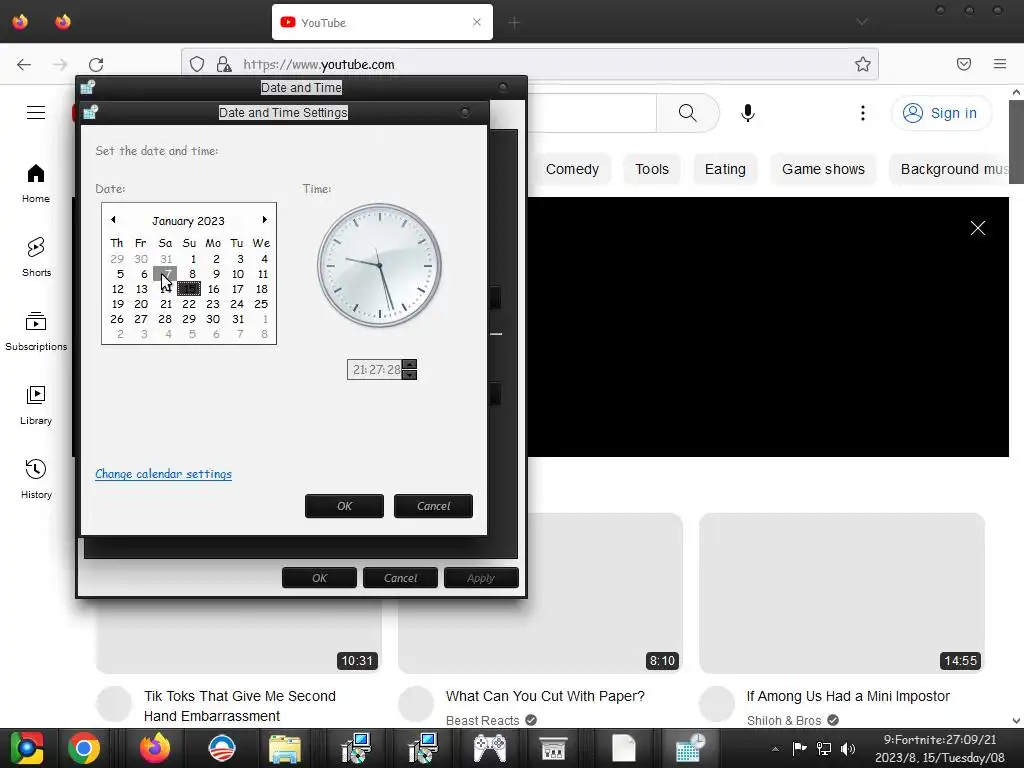Open file explorer folder on taskbar
The width and height of the screenshot is (1024, 768).
(x=285, y=748)
